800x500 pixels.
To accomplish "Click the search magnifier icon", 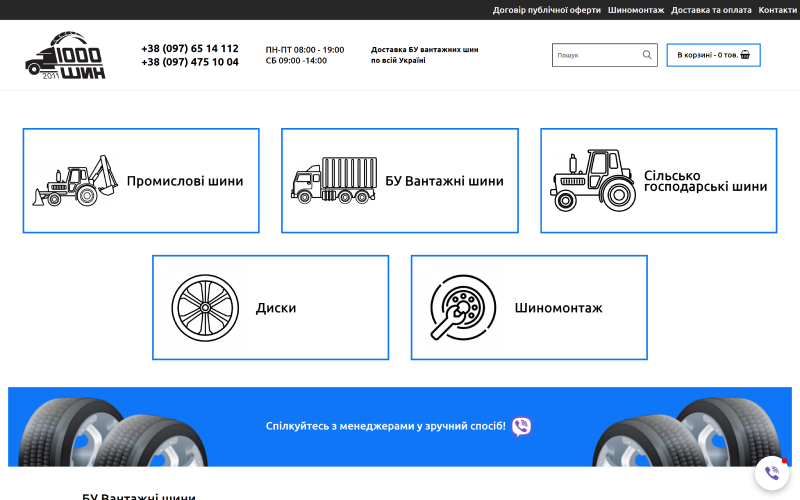I will point(647,55).
